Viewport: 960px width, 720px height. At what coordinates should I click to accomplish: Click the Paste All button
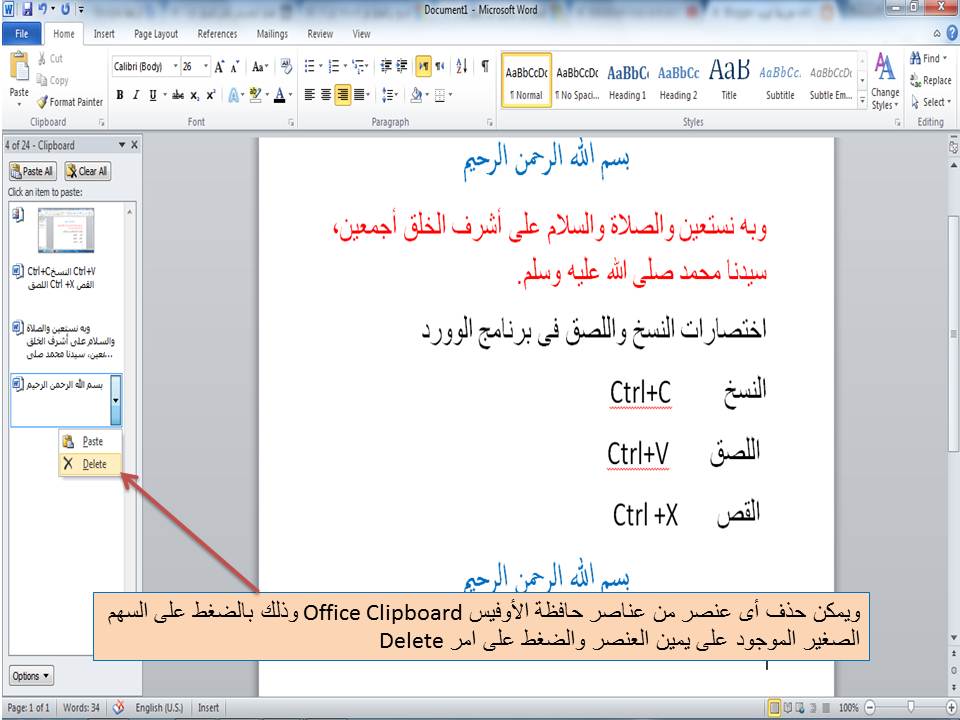(x=35, y=171)
